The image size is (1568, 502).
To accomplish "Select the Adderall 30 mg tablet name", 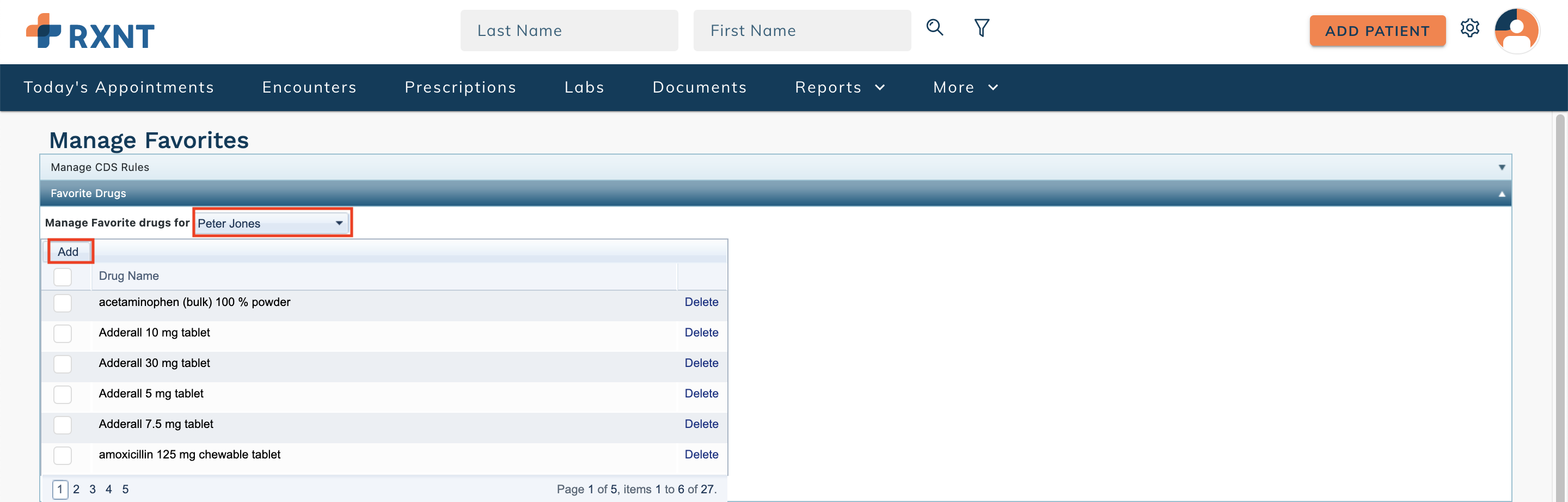I will (154, 363).
